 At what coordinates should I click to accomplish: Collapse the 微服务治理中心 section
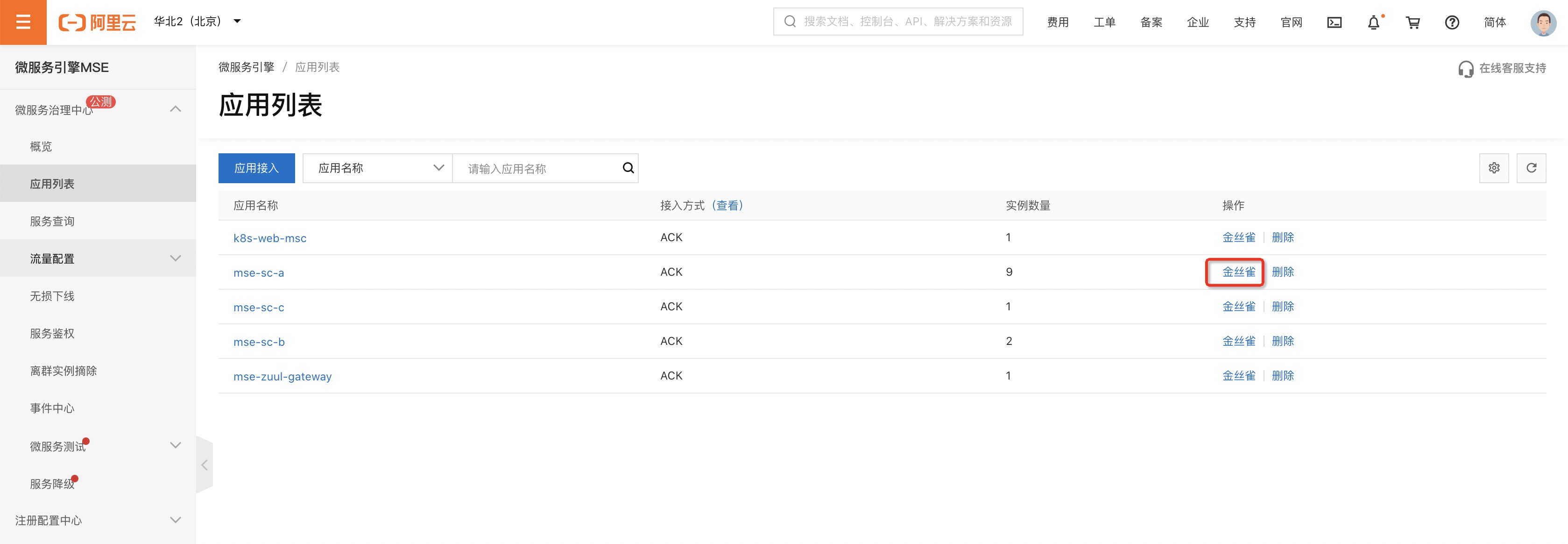tap(175, 109)
